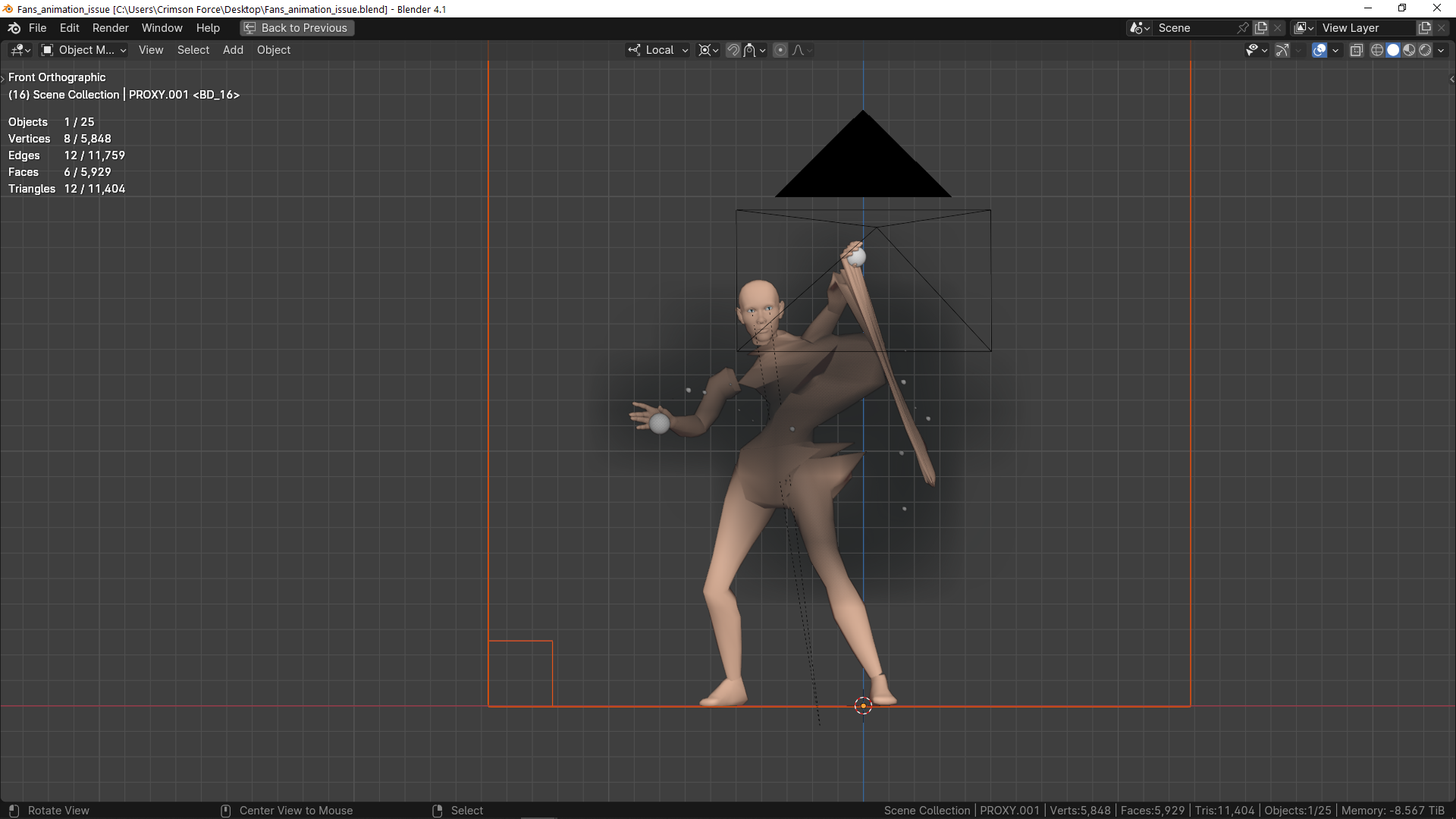Expand the Object Mode dropdown

[x=84, y=50]
